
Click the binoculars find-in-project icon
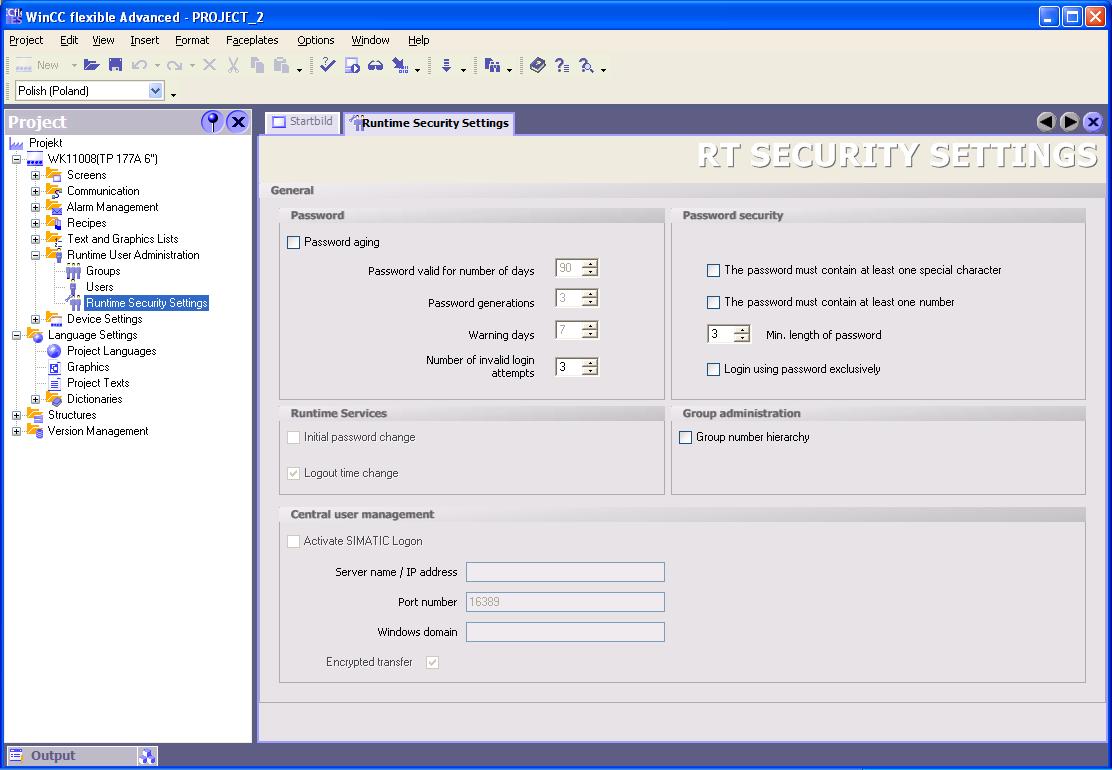pyautogui.click(x=493, y=65)
